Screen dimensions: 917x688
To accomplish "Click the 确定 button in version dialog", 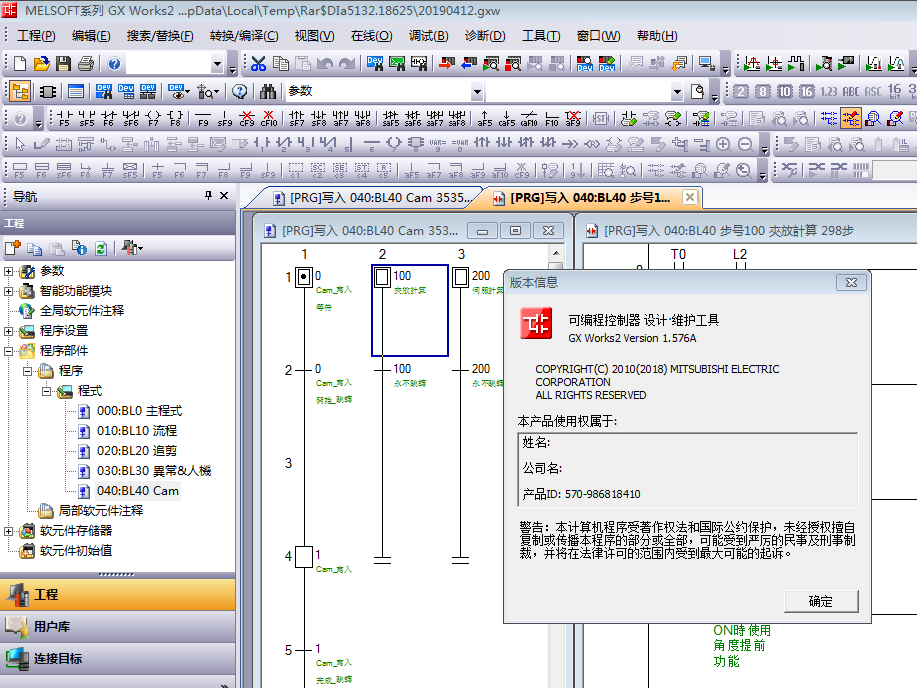I will click(x=819, y=601).
